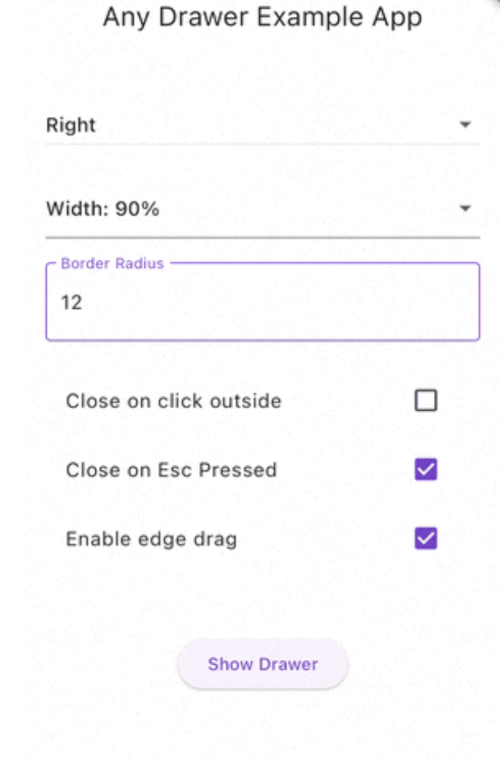
Task: Click the arrow icon beside Right
Action: pyautogui.click(x=465, y=125)
